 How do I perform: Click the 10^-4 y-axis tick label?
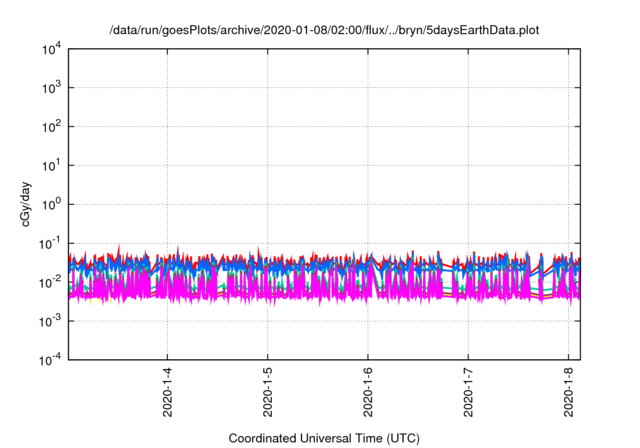click(50, 359)
